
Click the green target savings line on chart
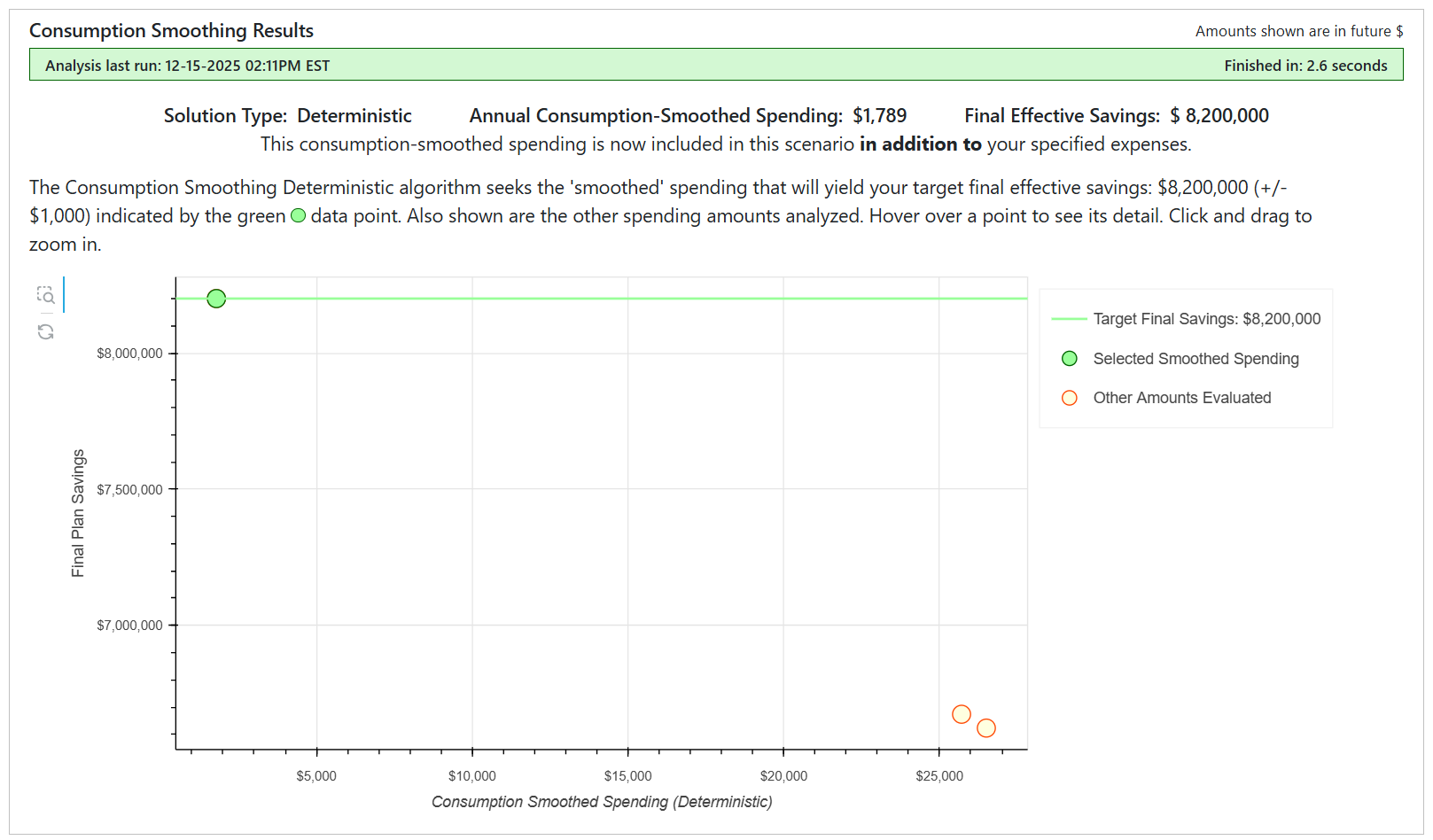pyautogui.click(x=620, y=299)
